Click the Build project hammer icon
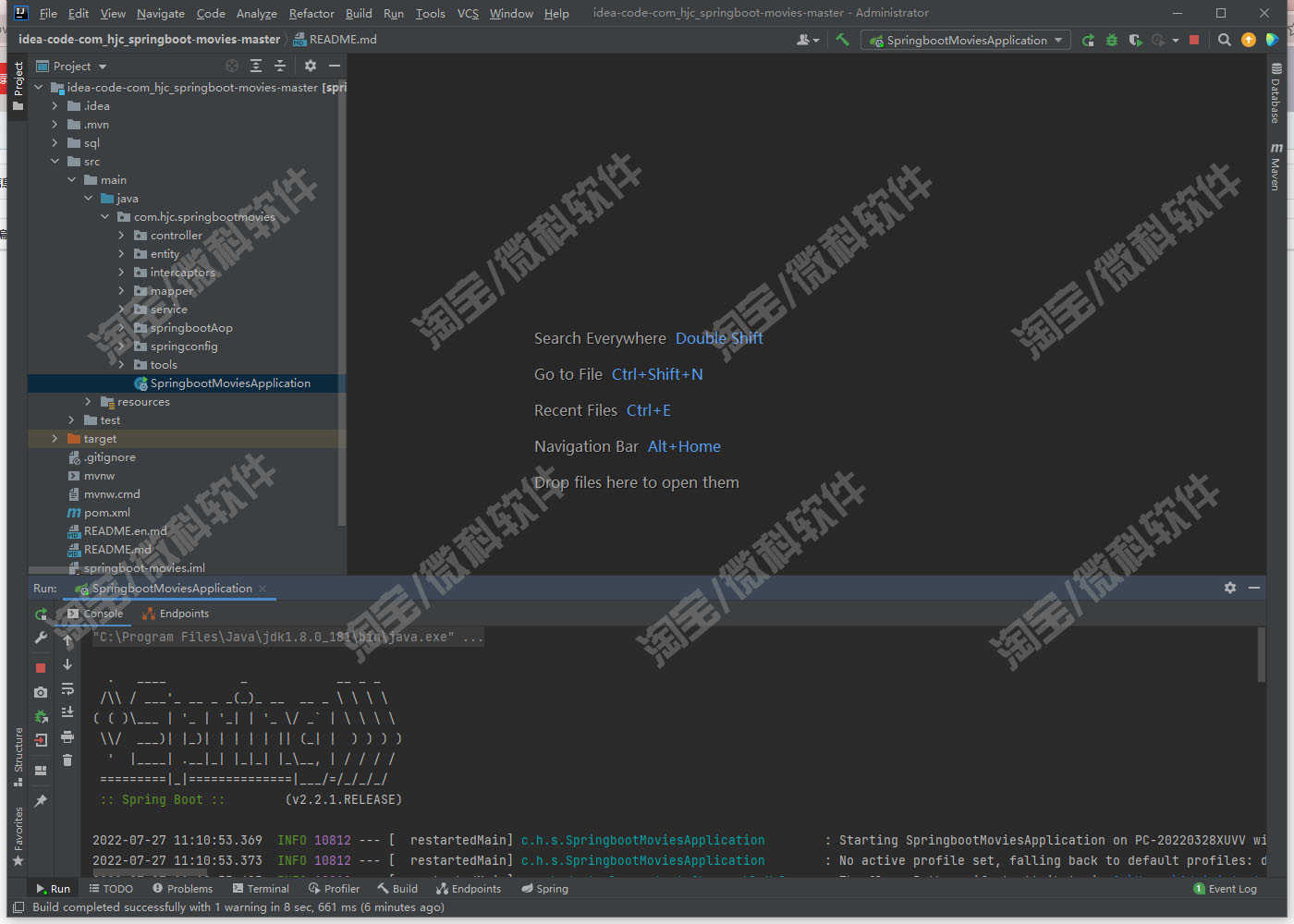Viewport: 1294px width, 924px height. point(842,40)
